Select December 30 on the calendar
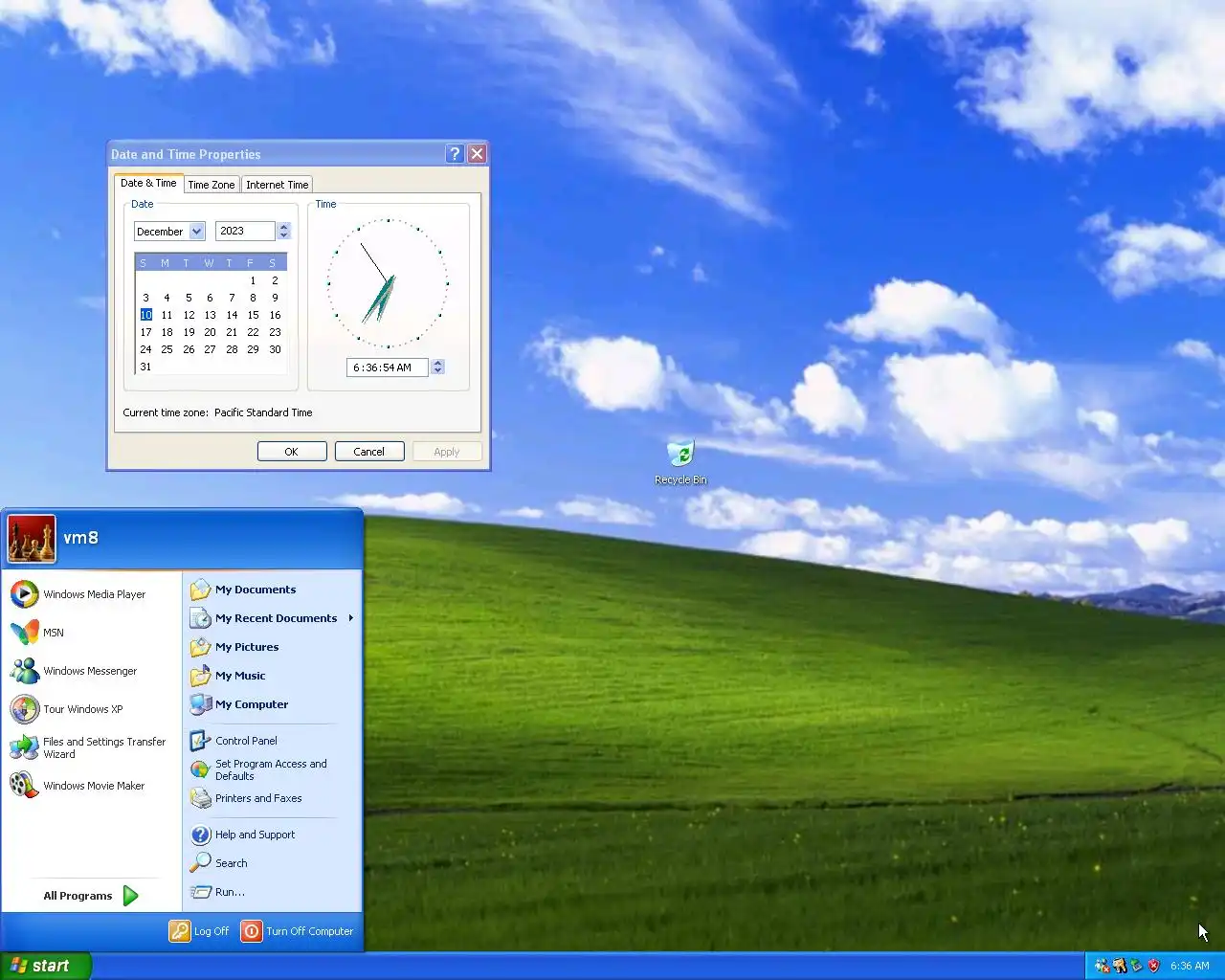 (275, 349)
